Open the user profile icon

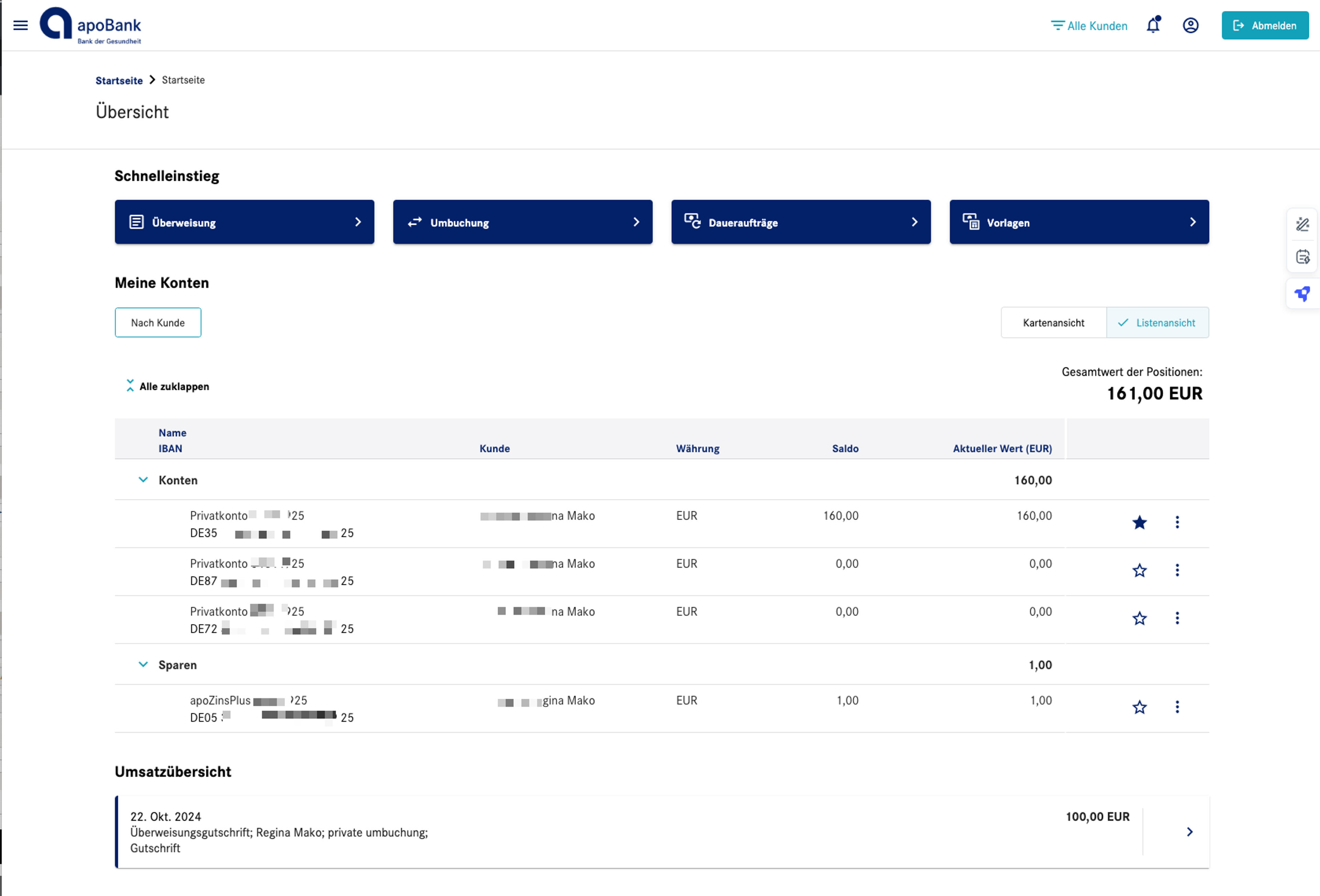[1190, 25]
